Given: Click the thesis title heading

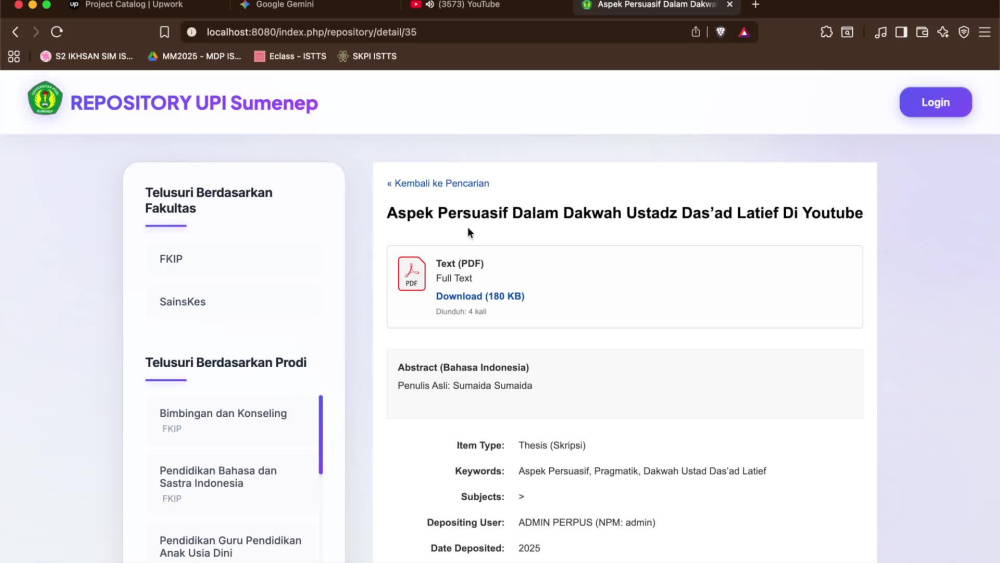Looking at the screenshot, I should pyautogui.click(x=624, y=213).
